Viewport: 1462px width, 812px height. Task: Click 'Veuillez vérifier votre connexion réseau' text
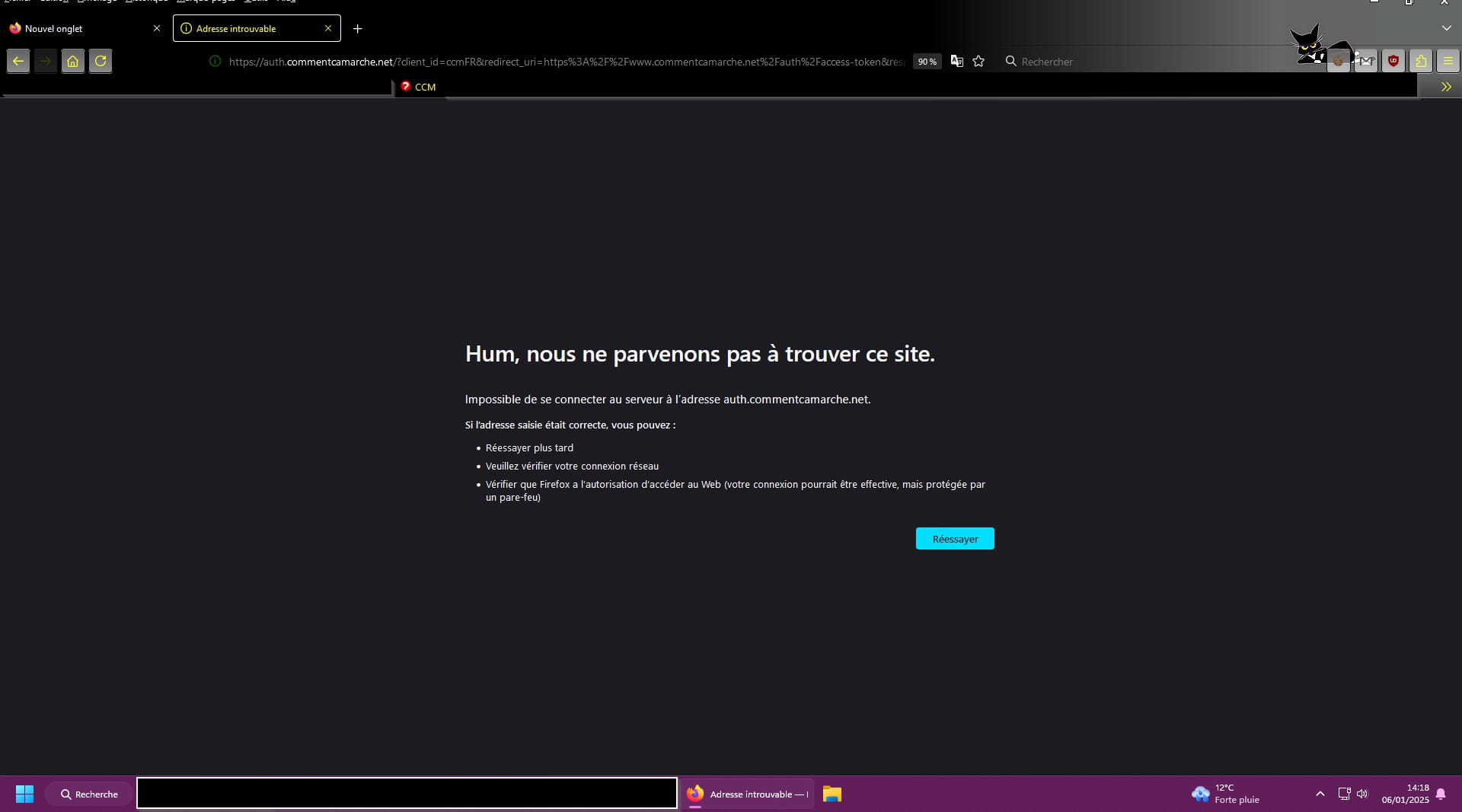coord(572,466)
